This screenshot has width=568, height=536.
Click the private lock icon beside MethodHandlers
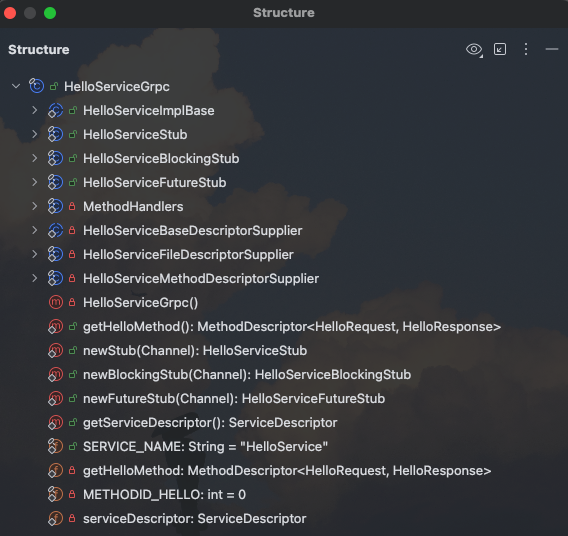tap(72, 206)
